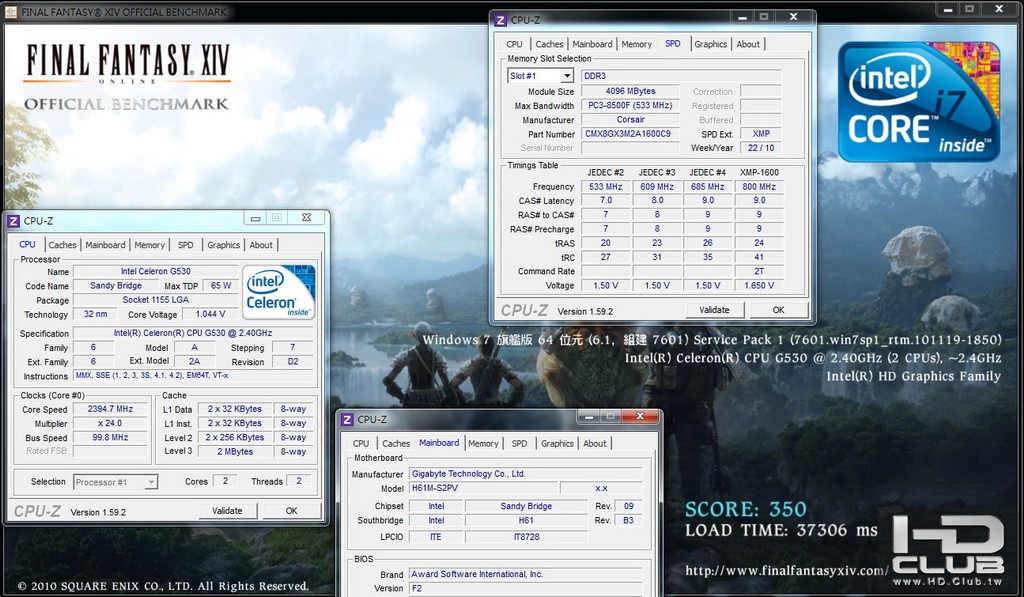Click Max Bandwidth value PC3-8500F (533 MHz)
Image resolution: width=1024 pixels, height=597 pixels.
[x=630, y=105]
